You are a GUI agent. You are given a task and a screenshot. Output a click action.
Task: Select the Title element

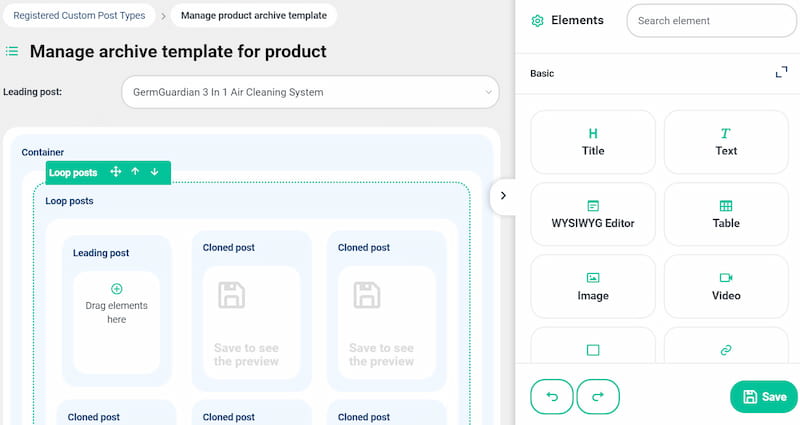click(x=593, y=142)
